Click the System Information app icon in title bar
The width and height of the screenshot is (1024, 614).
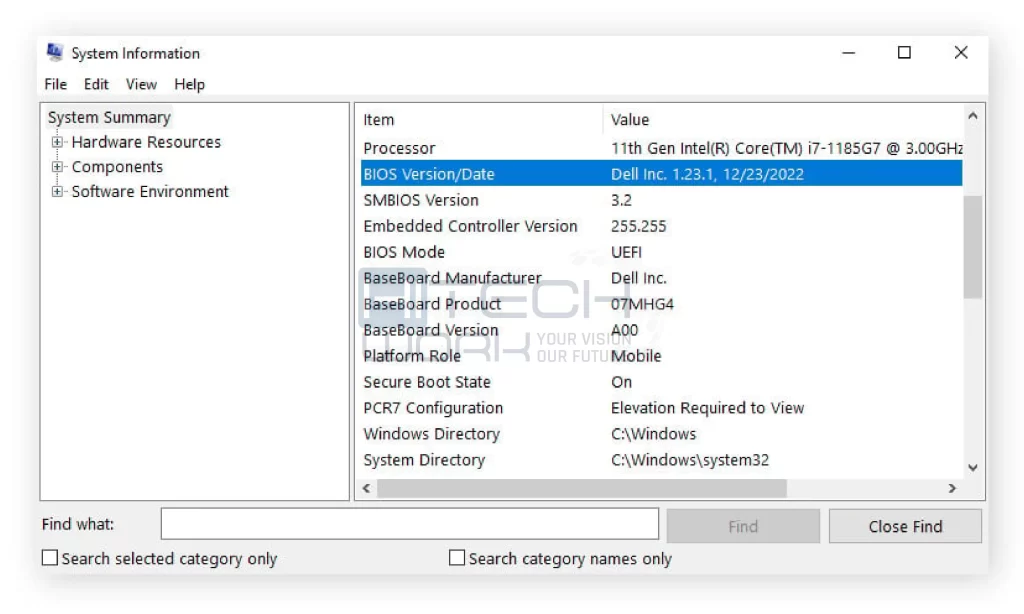click(x=55, y=52)
